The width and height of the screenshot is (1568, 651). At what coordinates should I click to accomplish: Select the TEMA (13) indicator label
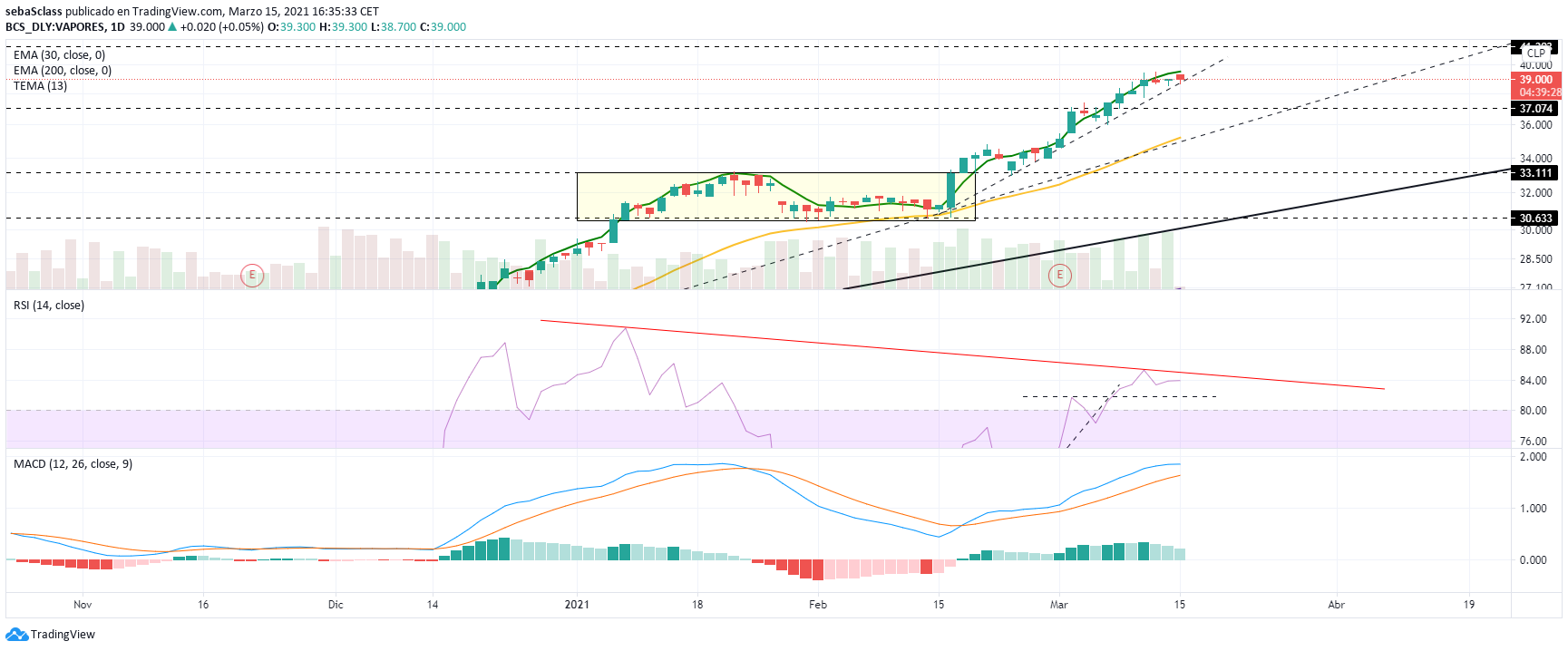click(40, 86)
